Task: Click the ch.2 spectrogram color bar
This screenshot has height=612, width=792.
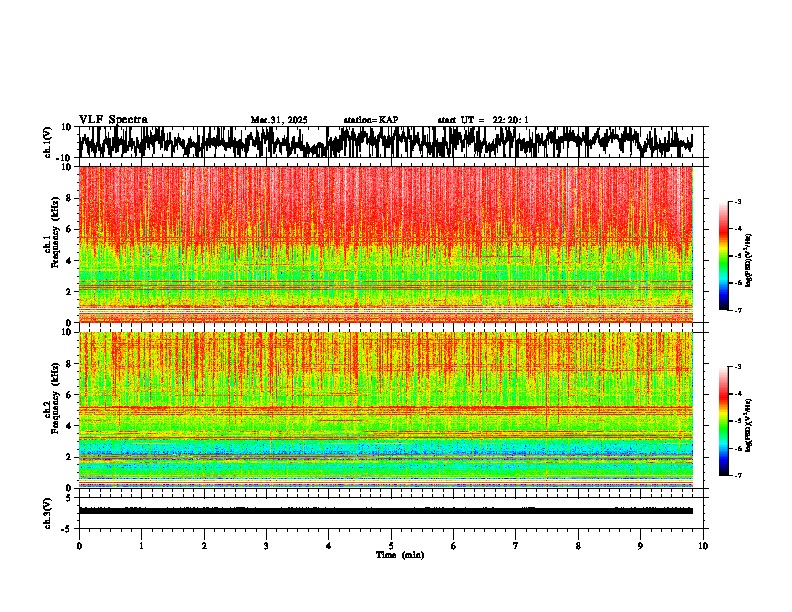Action: tap(723, 421)
